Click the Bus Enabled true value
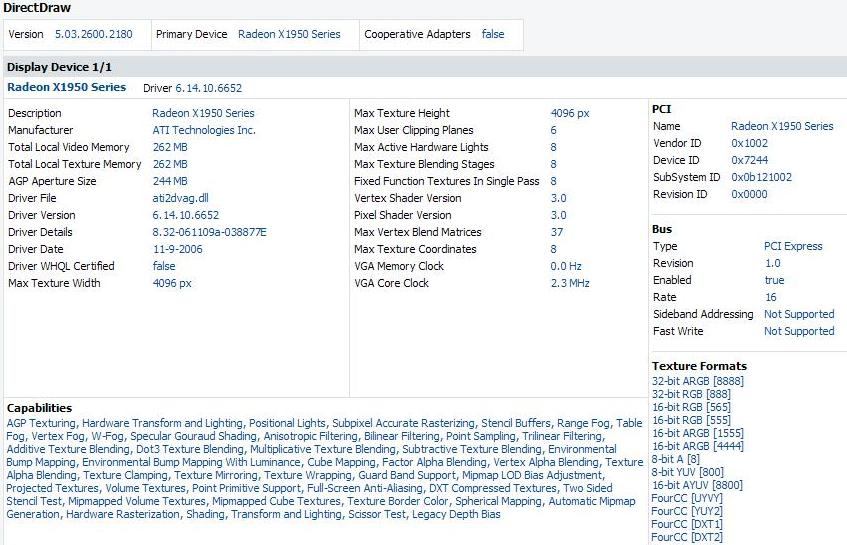Screen dimensions: 847x545 (774, 280)
